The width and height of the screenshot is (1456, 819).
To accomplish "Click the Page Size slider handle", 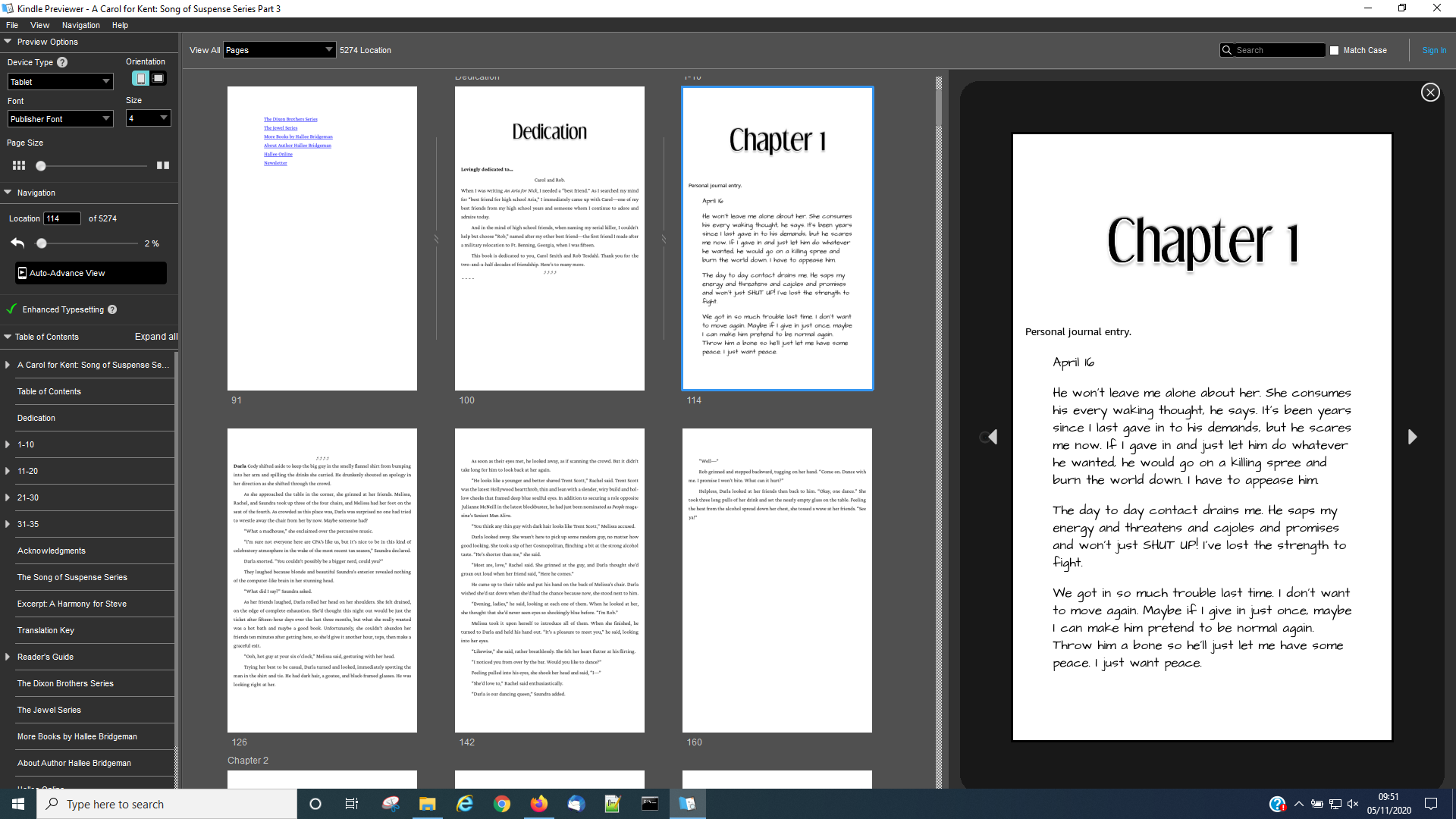I will click(x=41, y=166).
